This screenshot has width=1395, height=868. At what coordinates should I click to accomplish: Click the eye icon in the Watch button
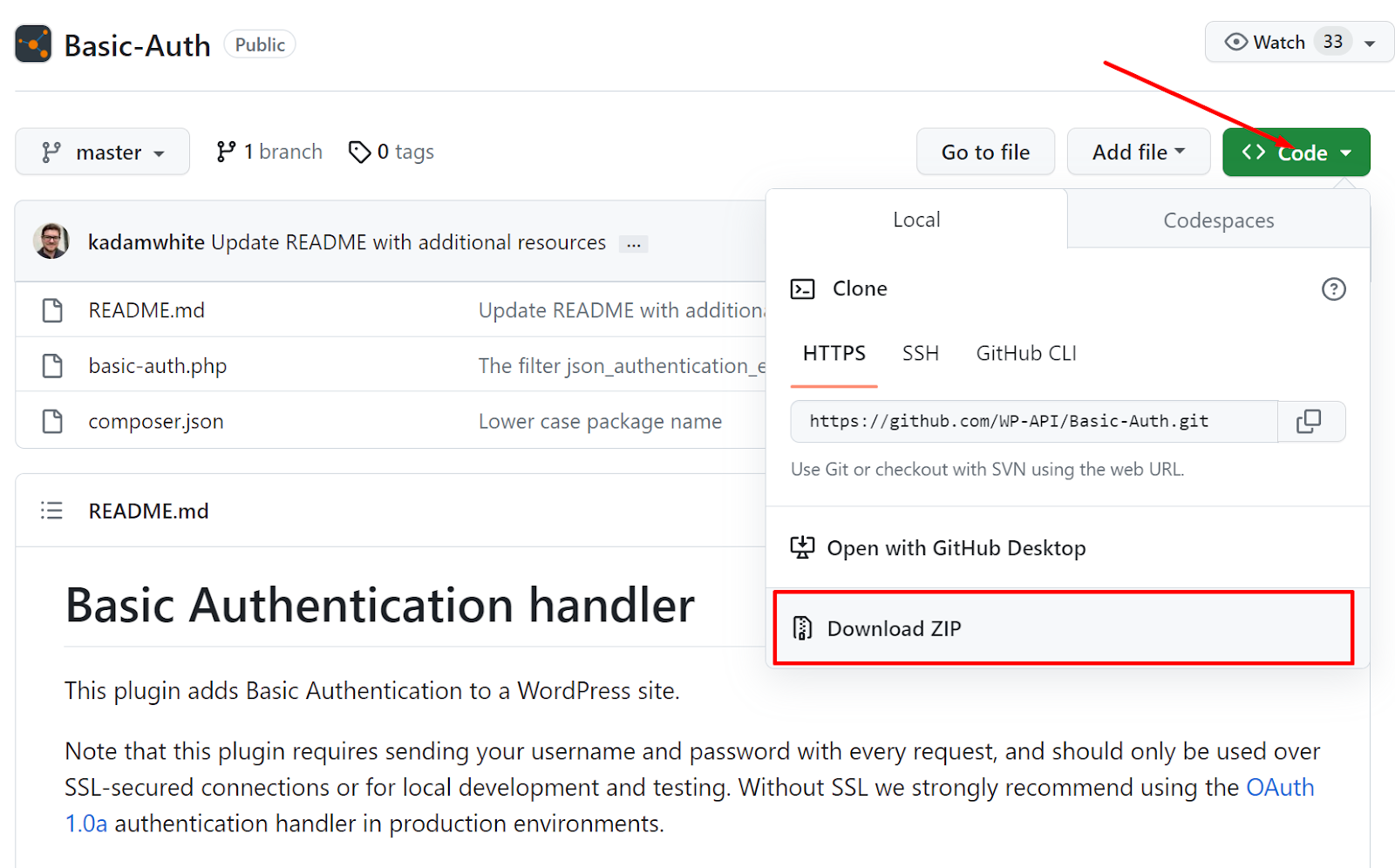[1236, 42]
